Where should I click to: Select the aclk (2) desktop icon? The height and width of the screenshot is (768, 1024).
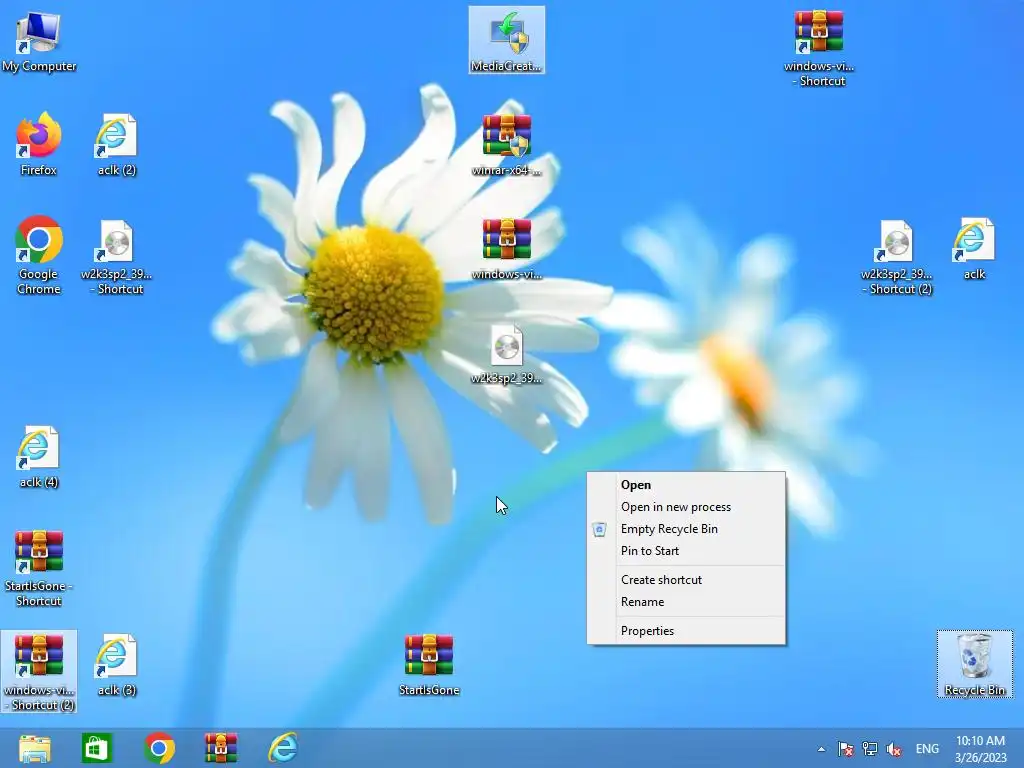(x=116, y=144)
